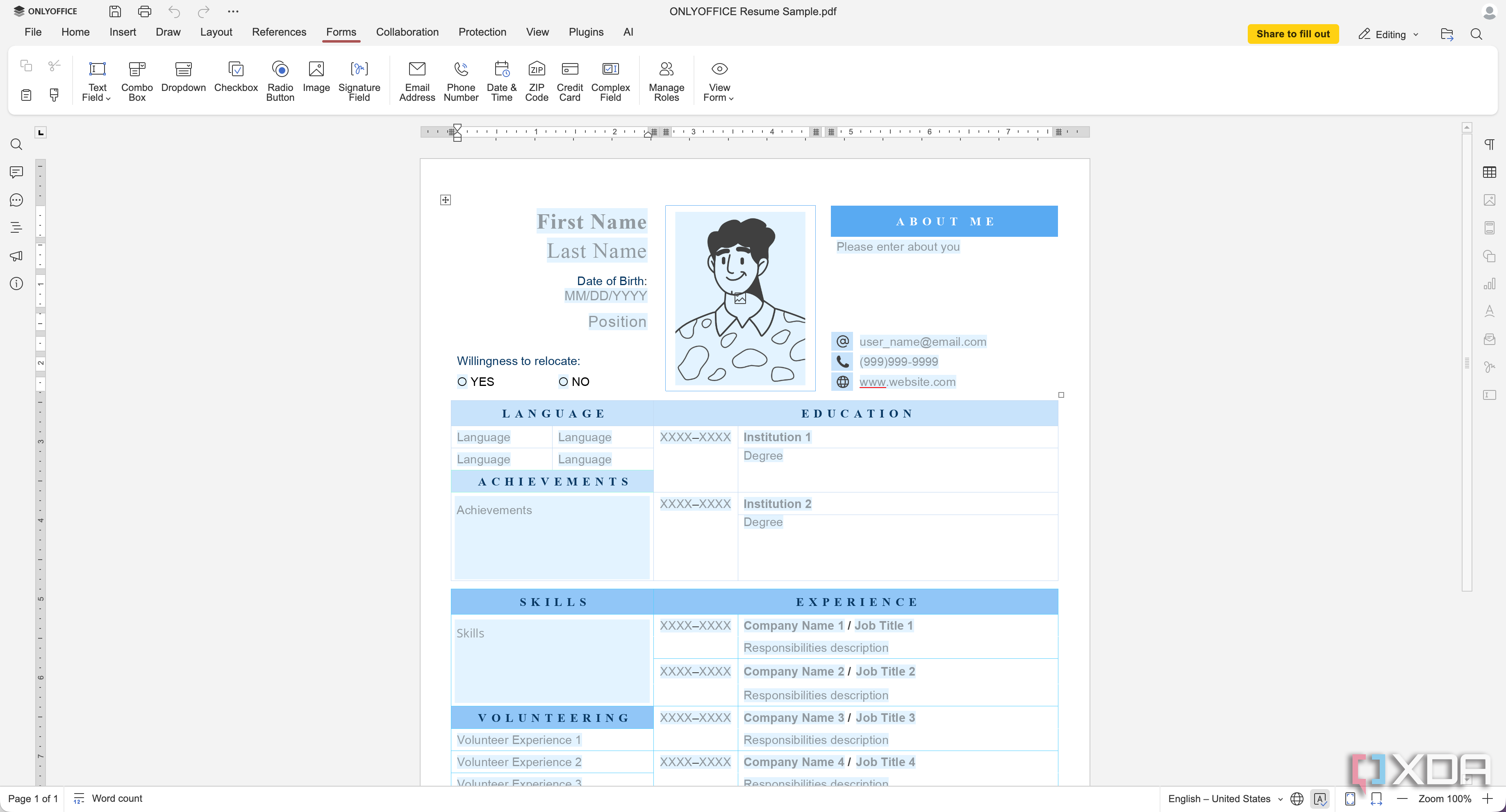Open Word count in status bar

[x=108, y=798]
